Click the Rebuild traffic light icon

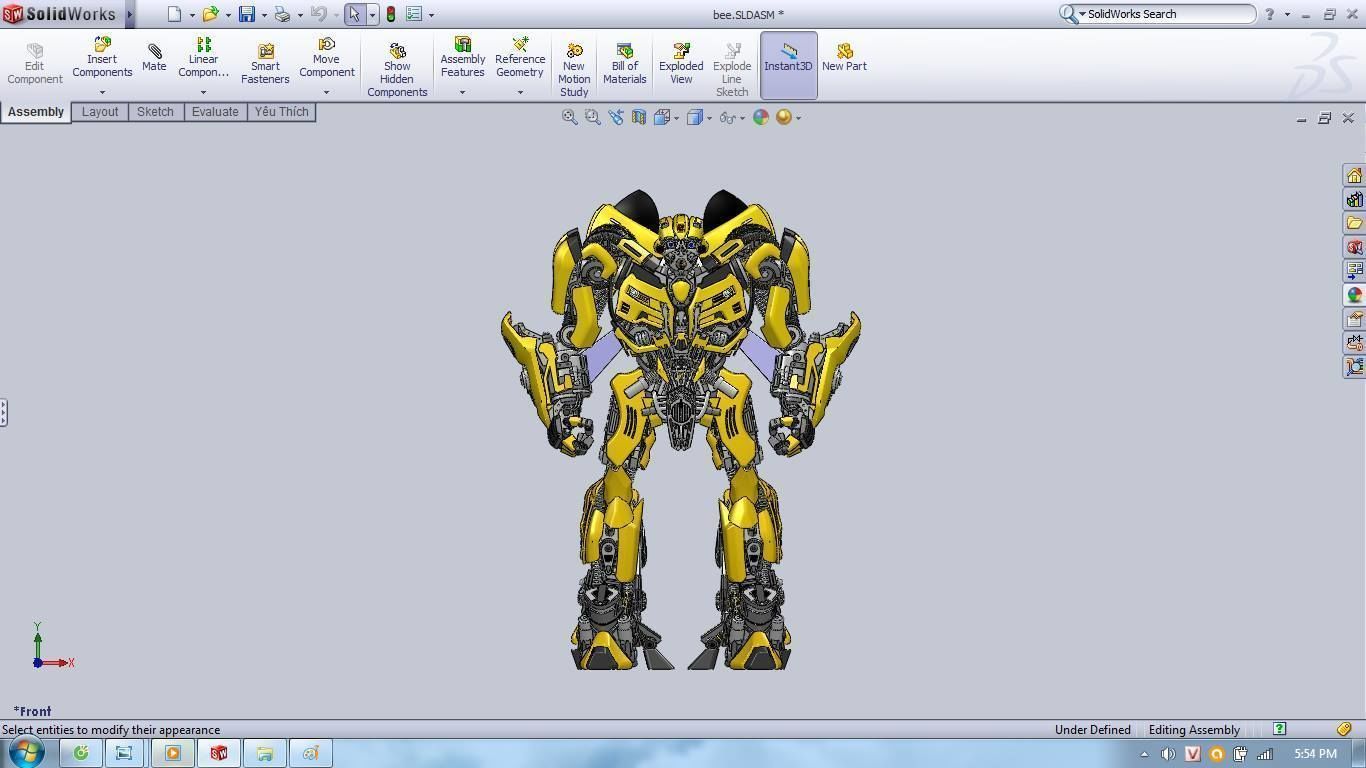point(391,14)
